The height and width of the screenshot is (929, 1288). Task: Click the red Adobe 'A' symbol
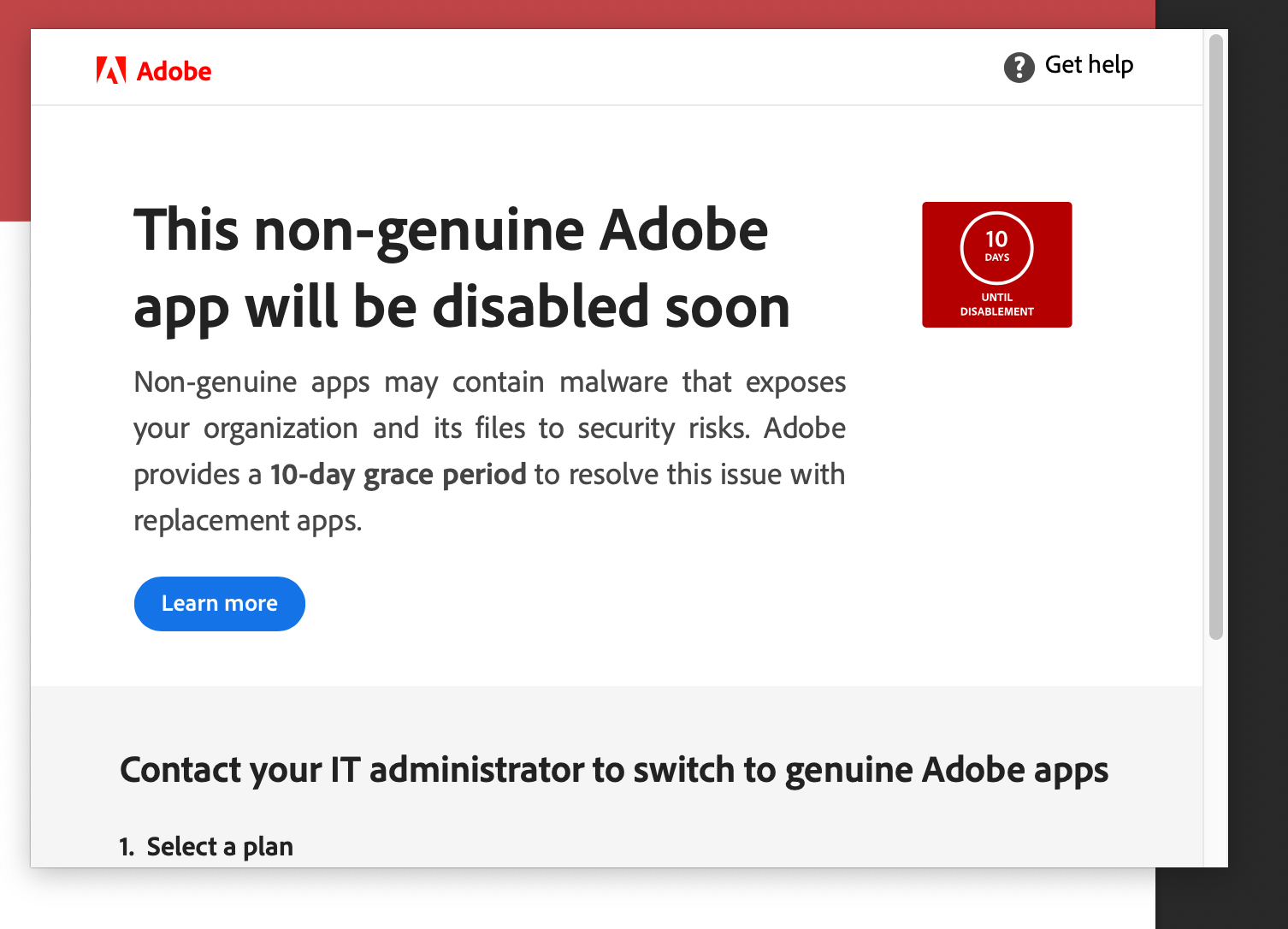[112, 69]
